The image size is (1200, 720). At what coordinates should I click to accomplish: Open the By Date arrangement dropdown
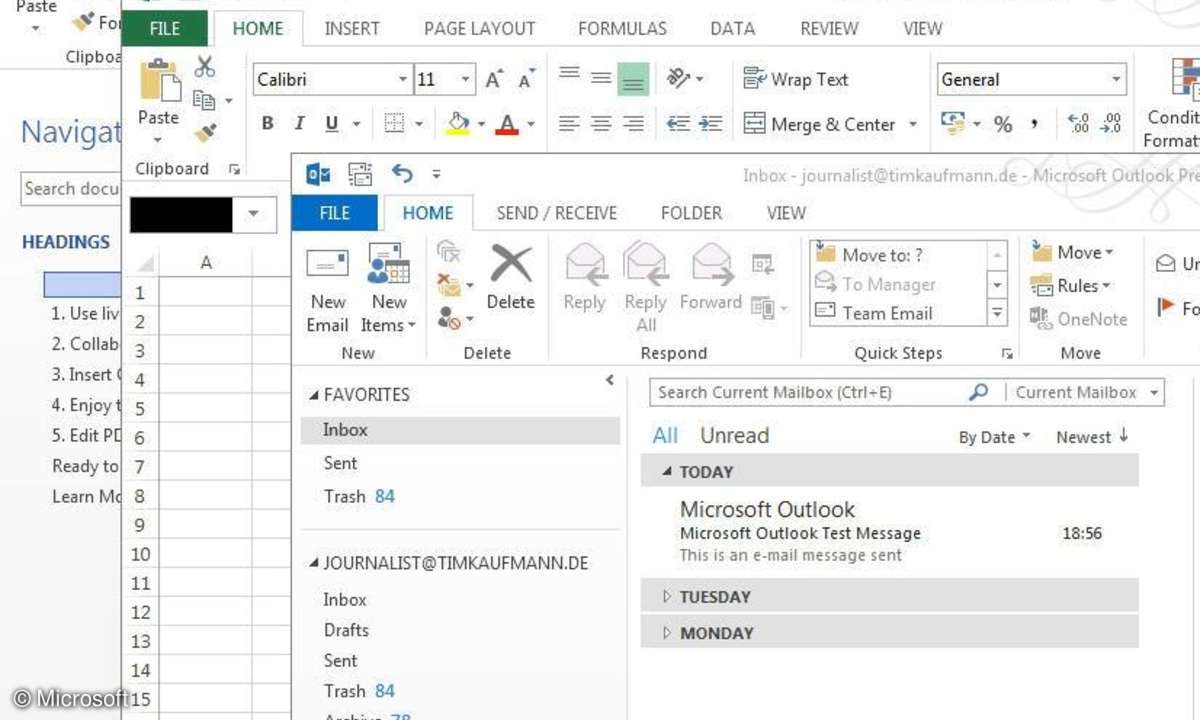(x=994, y=437)
